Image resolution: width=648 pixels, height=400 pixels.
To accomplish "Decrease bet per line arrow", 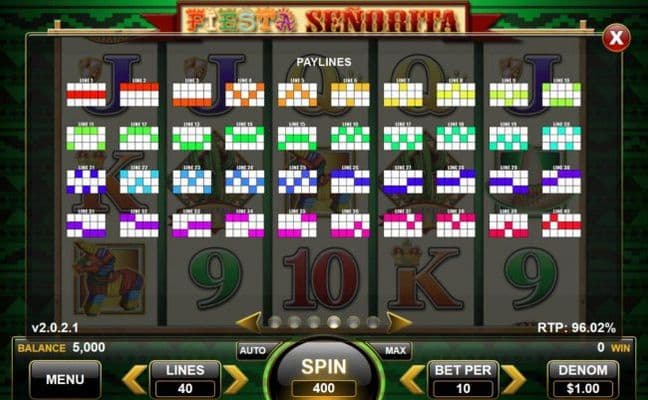I will [x=412, y=379].
